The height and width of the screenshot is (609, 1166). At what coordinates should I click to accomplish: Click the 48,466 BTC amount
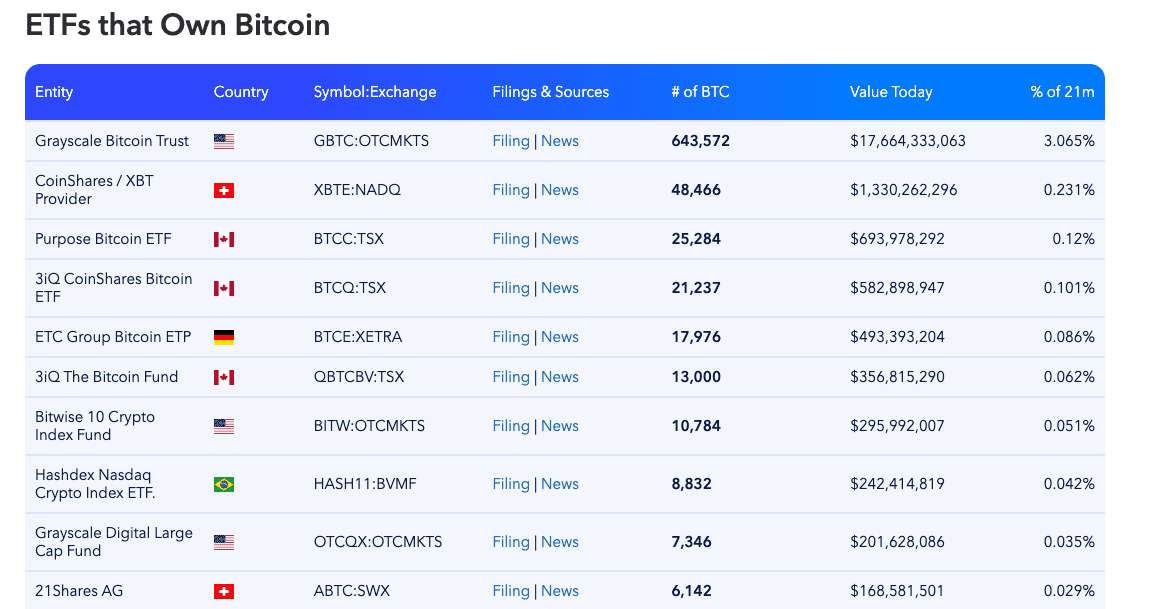[x=696, y=190]
